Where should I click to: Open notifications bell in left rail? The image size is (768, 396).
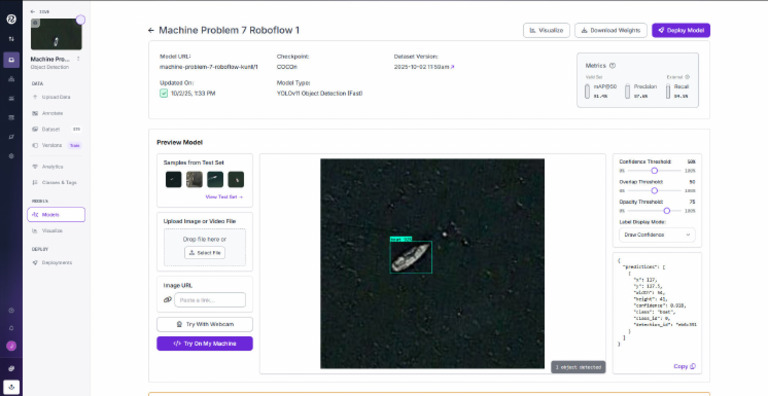11,328
